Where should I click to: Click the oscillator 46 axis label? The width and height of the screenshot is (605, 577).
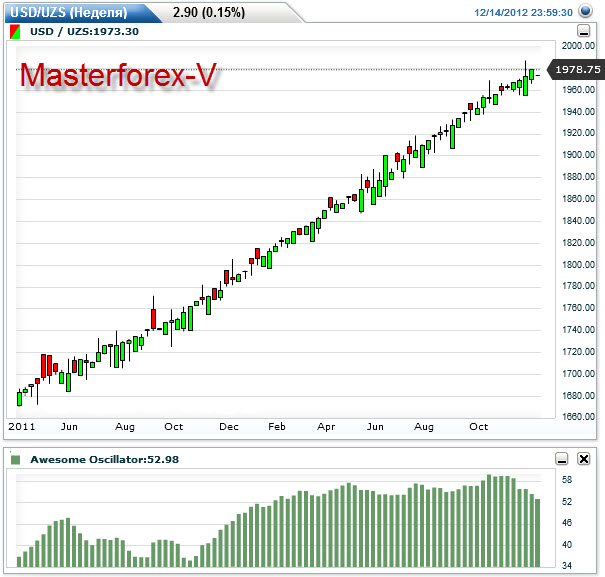(567, 523)
